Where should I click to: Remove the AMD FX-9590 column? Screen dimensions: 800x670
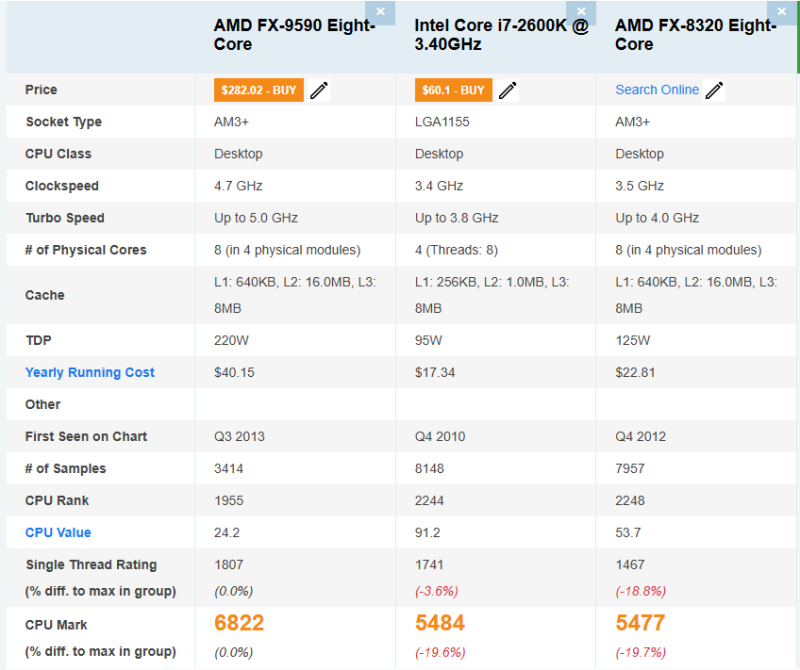380,12
